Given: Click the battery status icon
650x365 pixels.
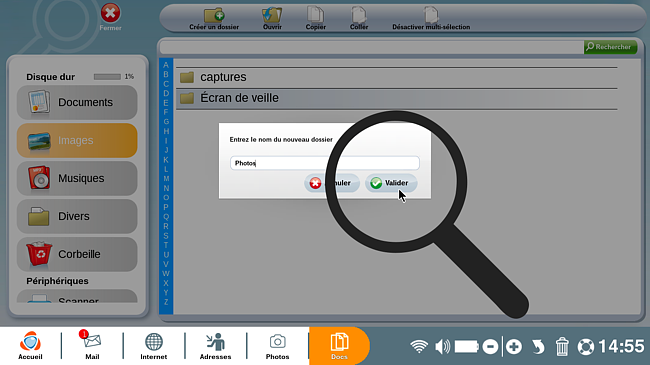Looking at the screenshot, I should 467,346.
